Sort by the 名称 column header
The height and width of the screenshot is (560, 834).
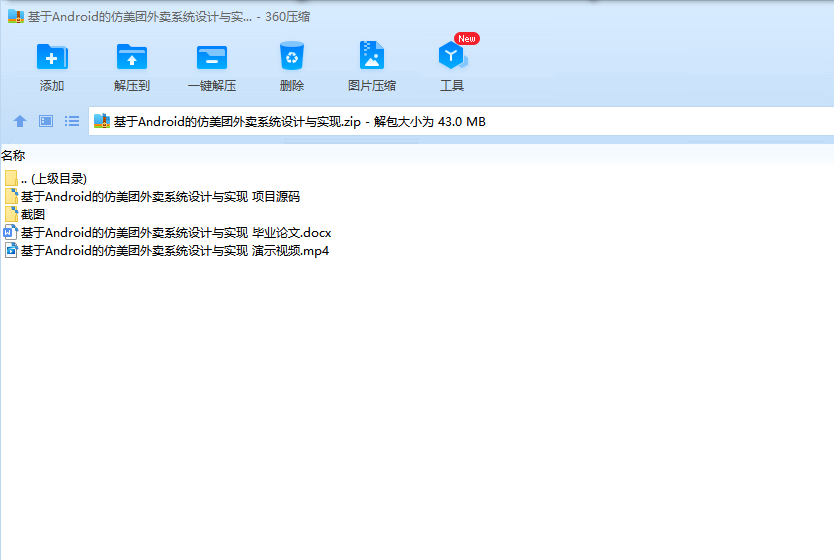pyautogui.click(x=13, y=155)
